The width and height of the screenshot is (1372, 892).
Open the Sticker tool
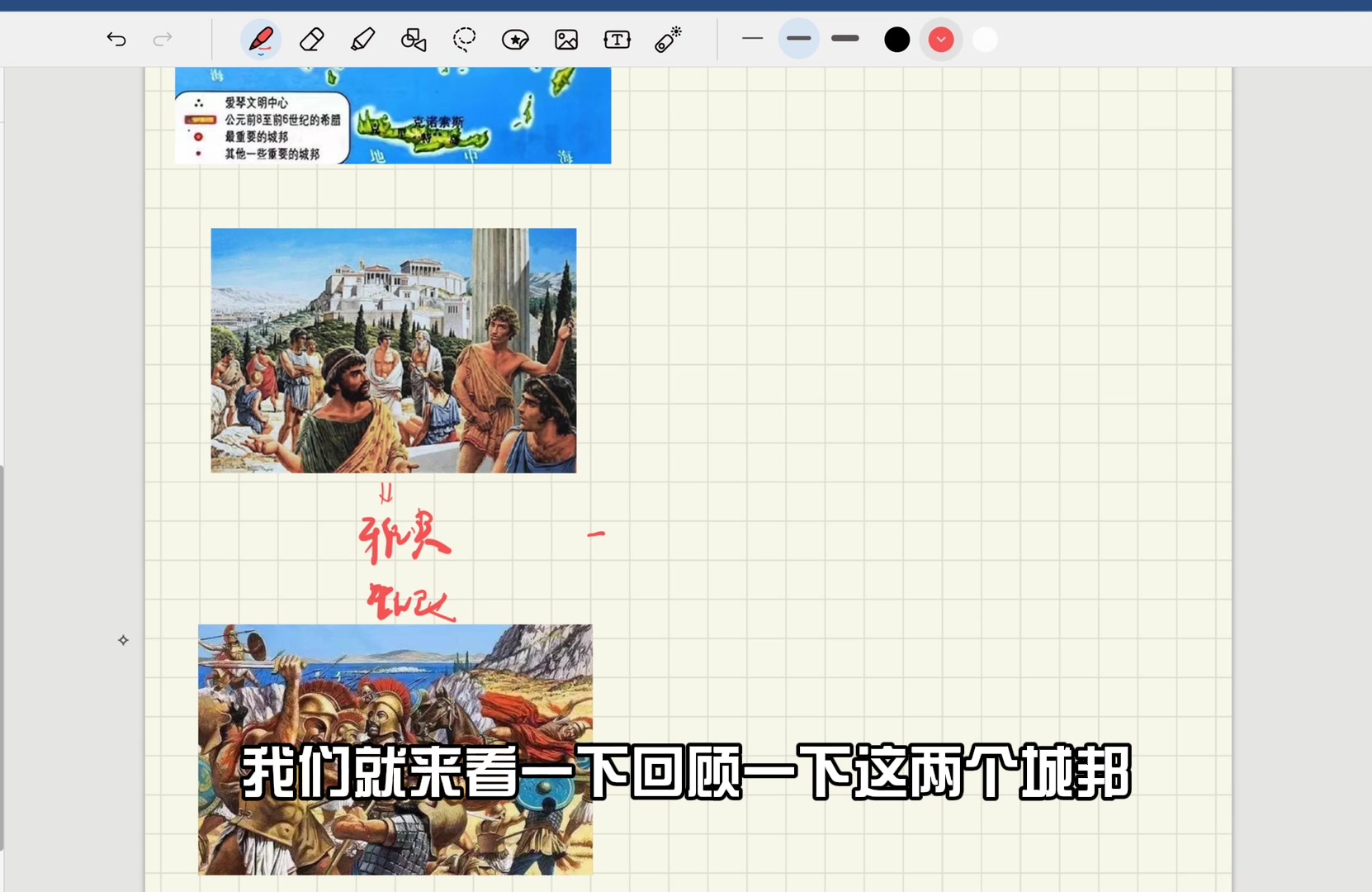[515, 39]
